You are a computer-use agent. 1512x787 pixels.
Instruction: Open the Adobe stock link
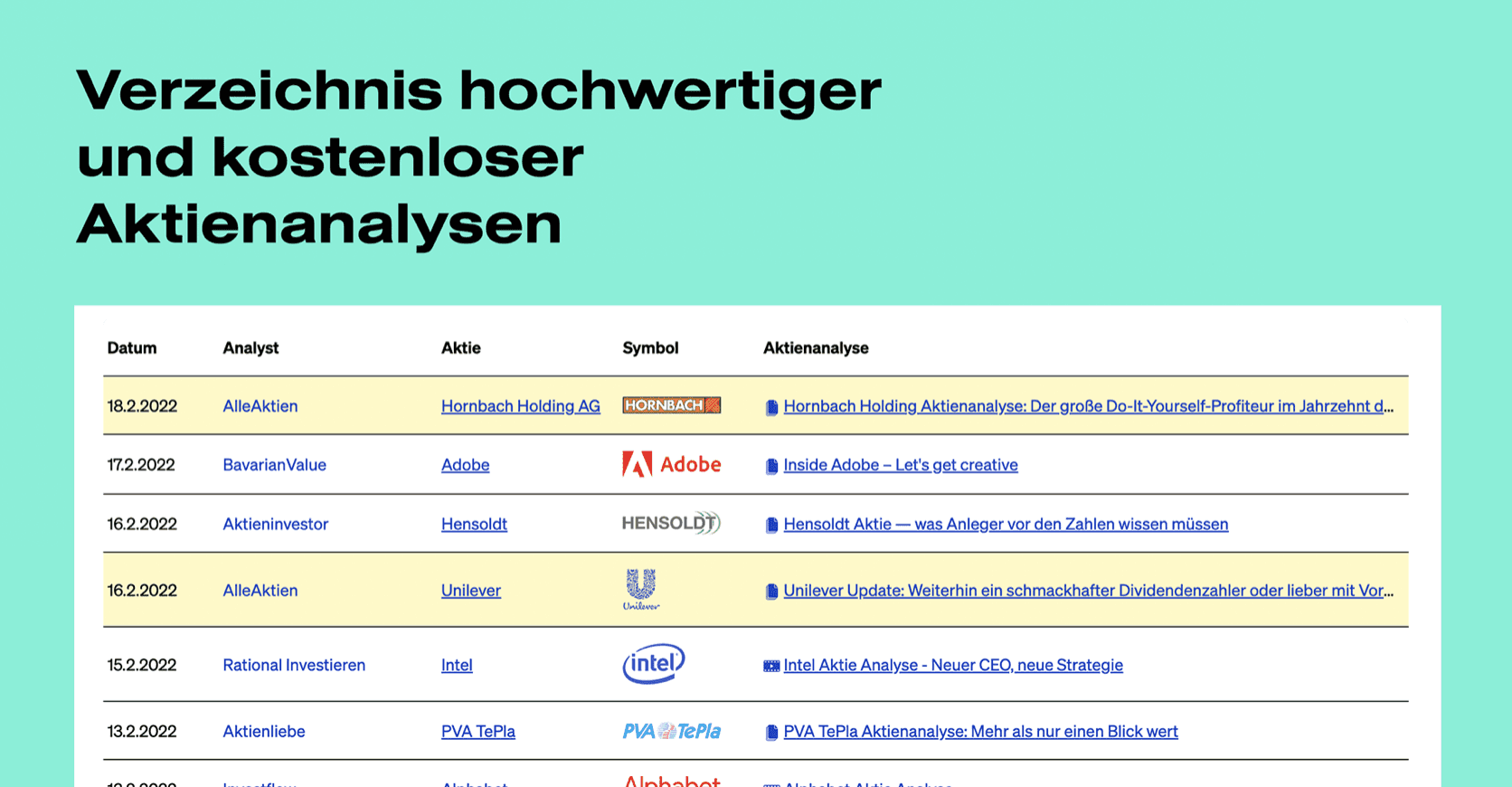[x=465, y=465]
